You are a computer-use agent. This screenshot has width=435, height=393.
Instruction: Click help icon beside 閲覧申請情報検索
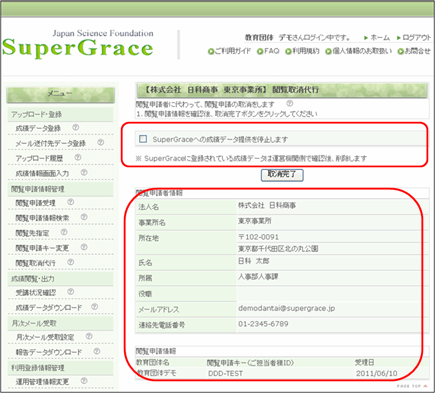tap(84, 217)
